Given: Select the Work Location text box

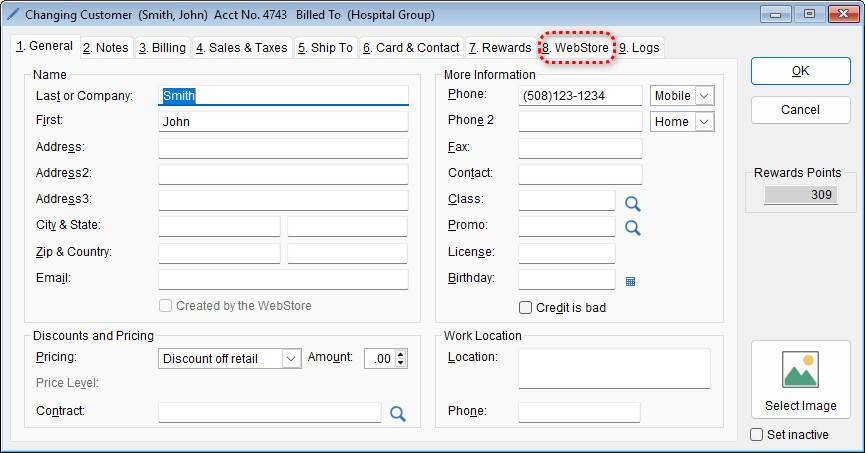Looking at the screenshot, I should pos(613,368).
